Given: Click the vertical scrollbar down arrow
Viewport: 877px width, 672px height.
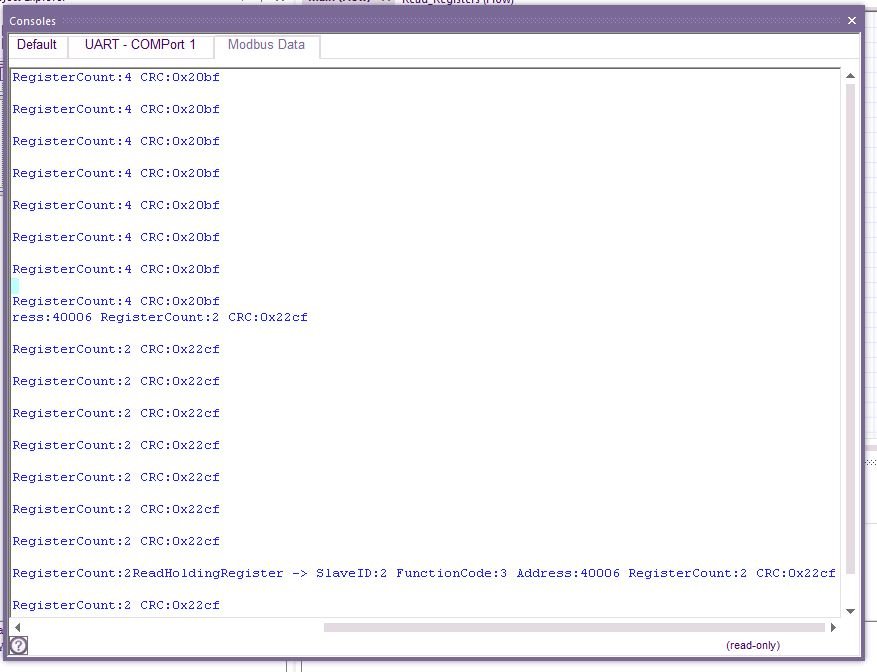Looking at the screenshot, I should pyautogui.click(x=850, y=611).
